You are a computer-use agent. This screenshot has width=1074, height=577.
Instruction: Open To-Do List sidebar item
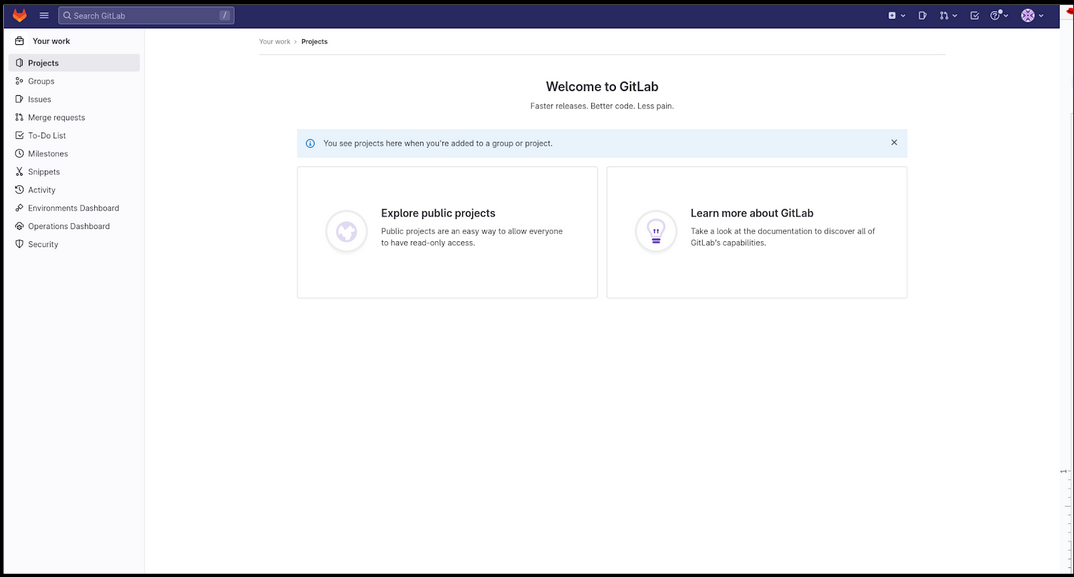point(74,136)
